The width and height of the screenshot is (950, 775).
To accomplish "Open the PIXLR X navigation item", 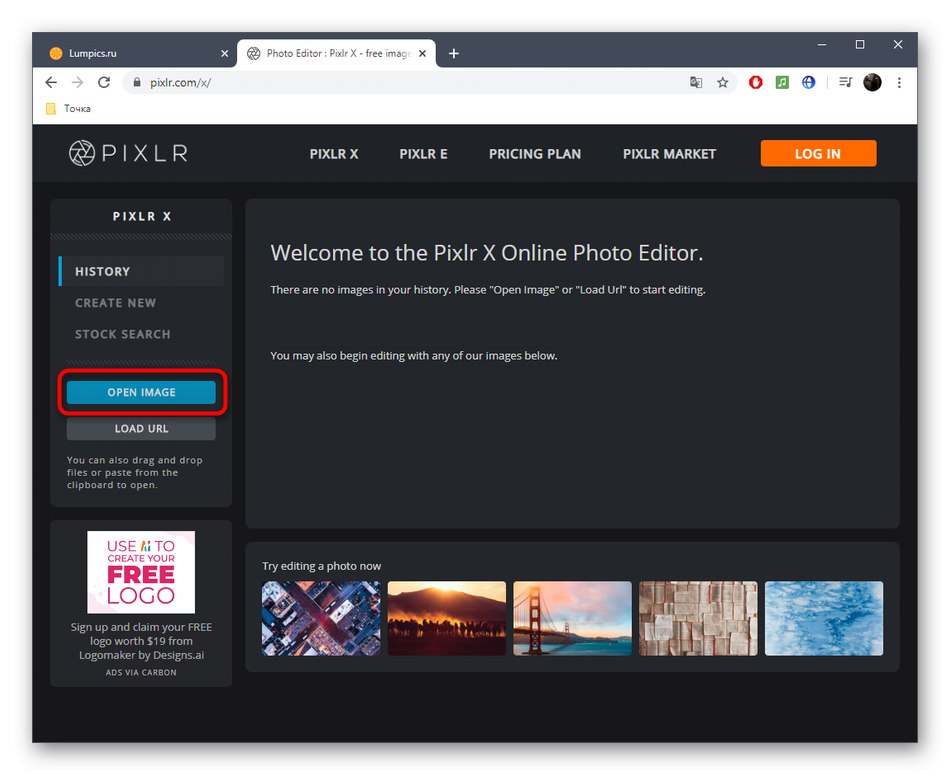I will point(334,154).
